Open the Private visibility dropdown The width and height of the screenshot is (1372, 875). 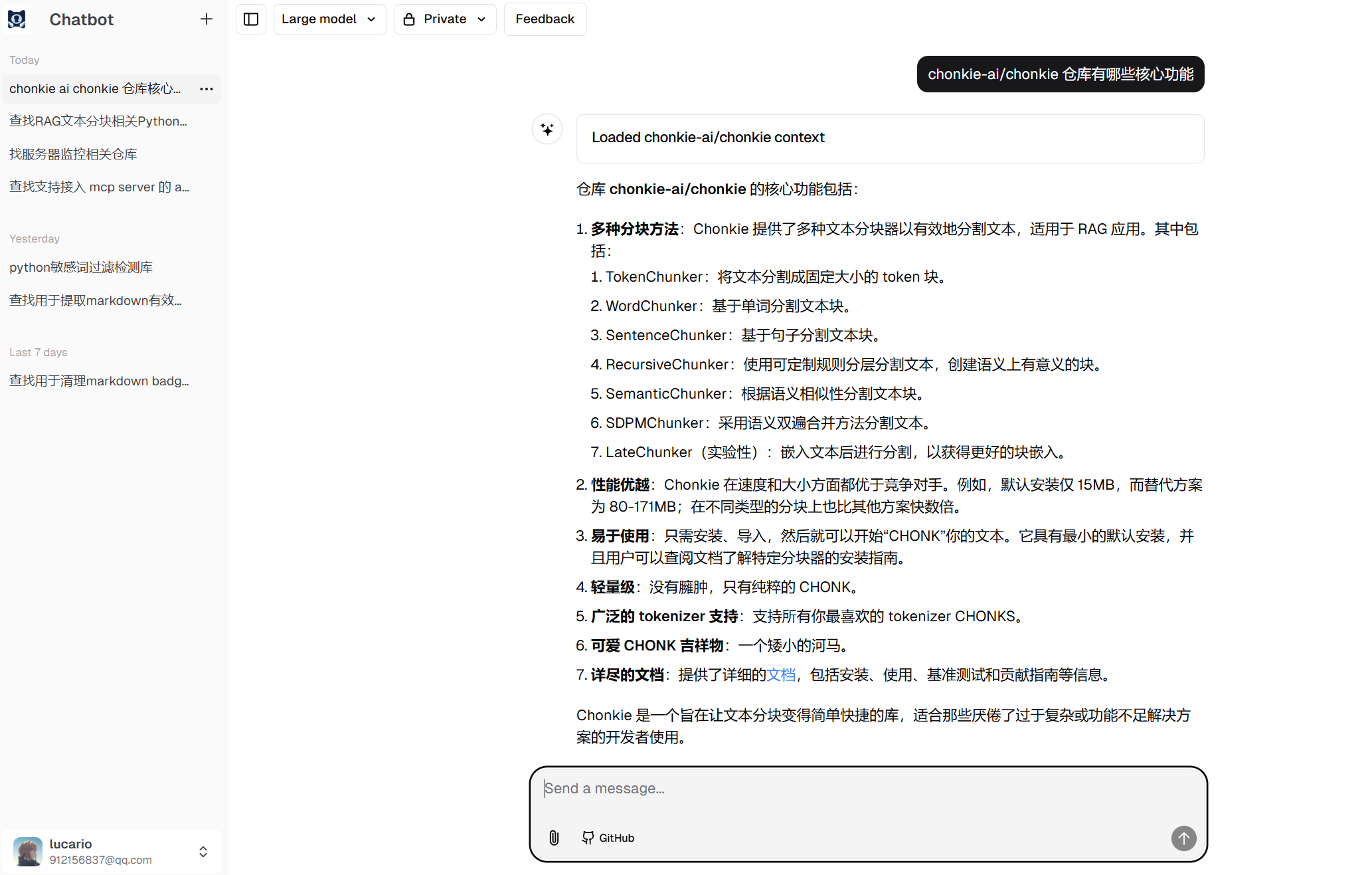[x=445, y=19]
